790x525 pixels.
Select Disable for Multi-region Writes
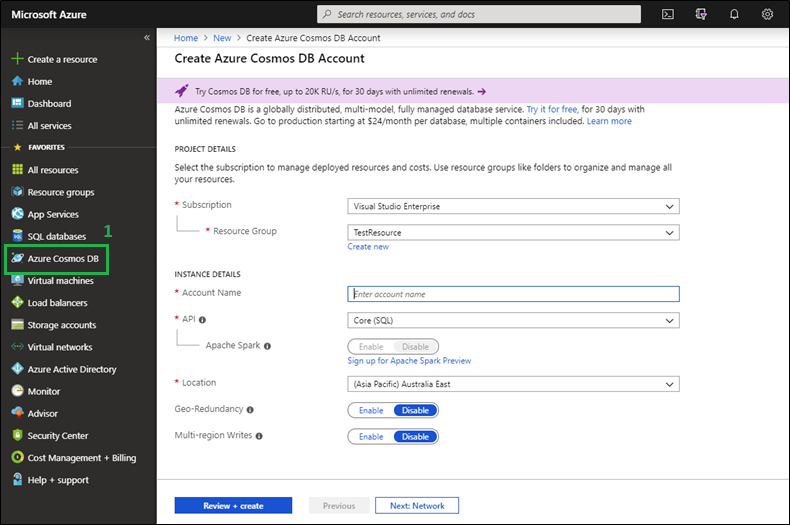click(x=415, y=437)
